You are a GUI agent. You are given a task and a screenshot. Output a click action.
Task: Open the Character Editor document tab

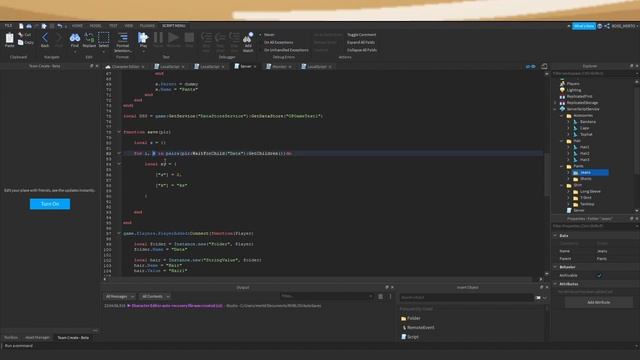(125, 67)
